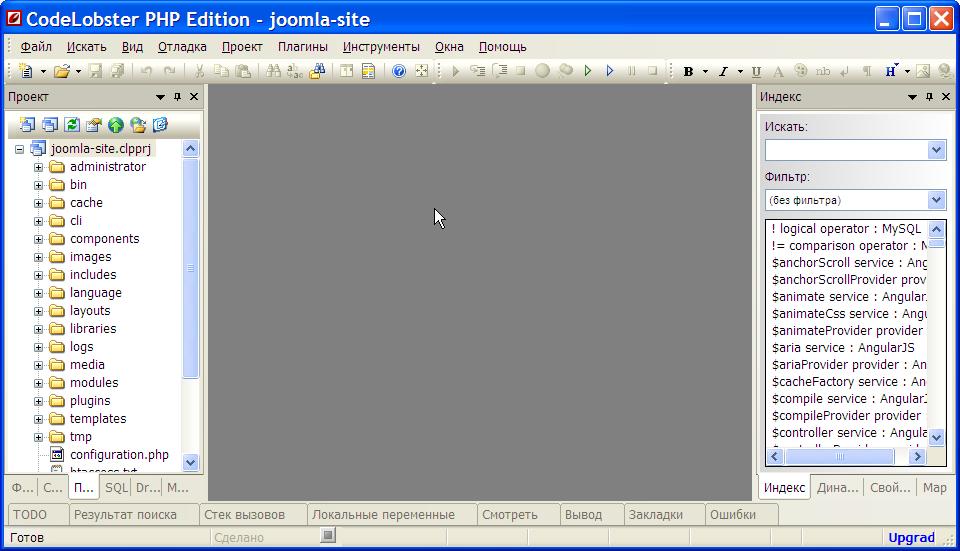Click the full screen arrows icon
960x551 pixels.
[x=422, y=71]
